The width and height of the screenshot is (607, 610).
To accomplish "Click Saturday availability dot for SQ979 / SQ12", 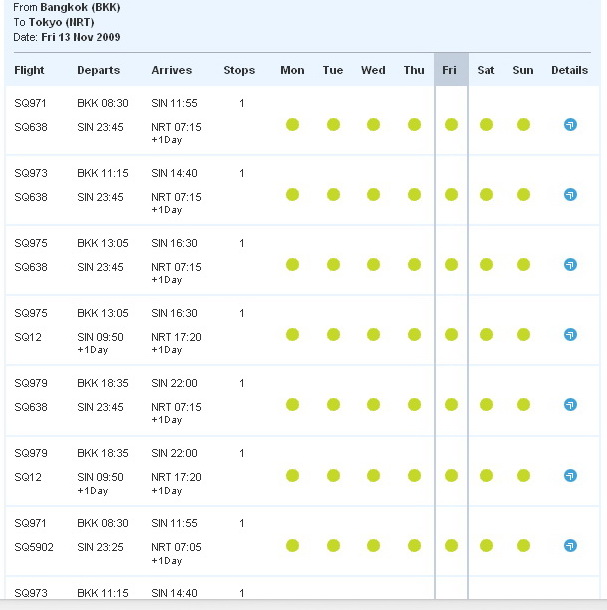I will pyautogui.click(x=486, y=475).
